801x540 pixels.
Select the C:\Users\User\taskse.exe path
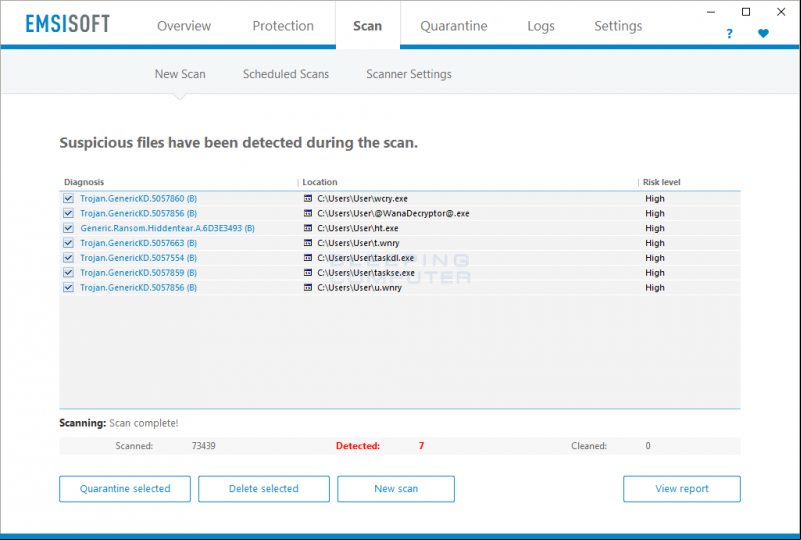click(x=366, y=272)
